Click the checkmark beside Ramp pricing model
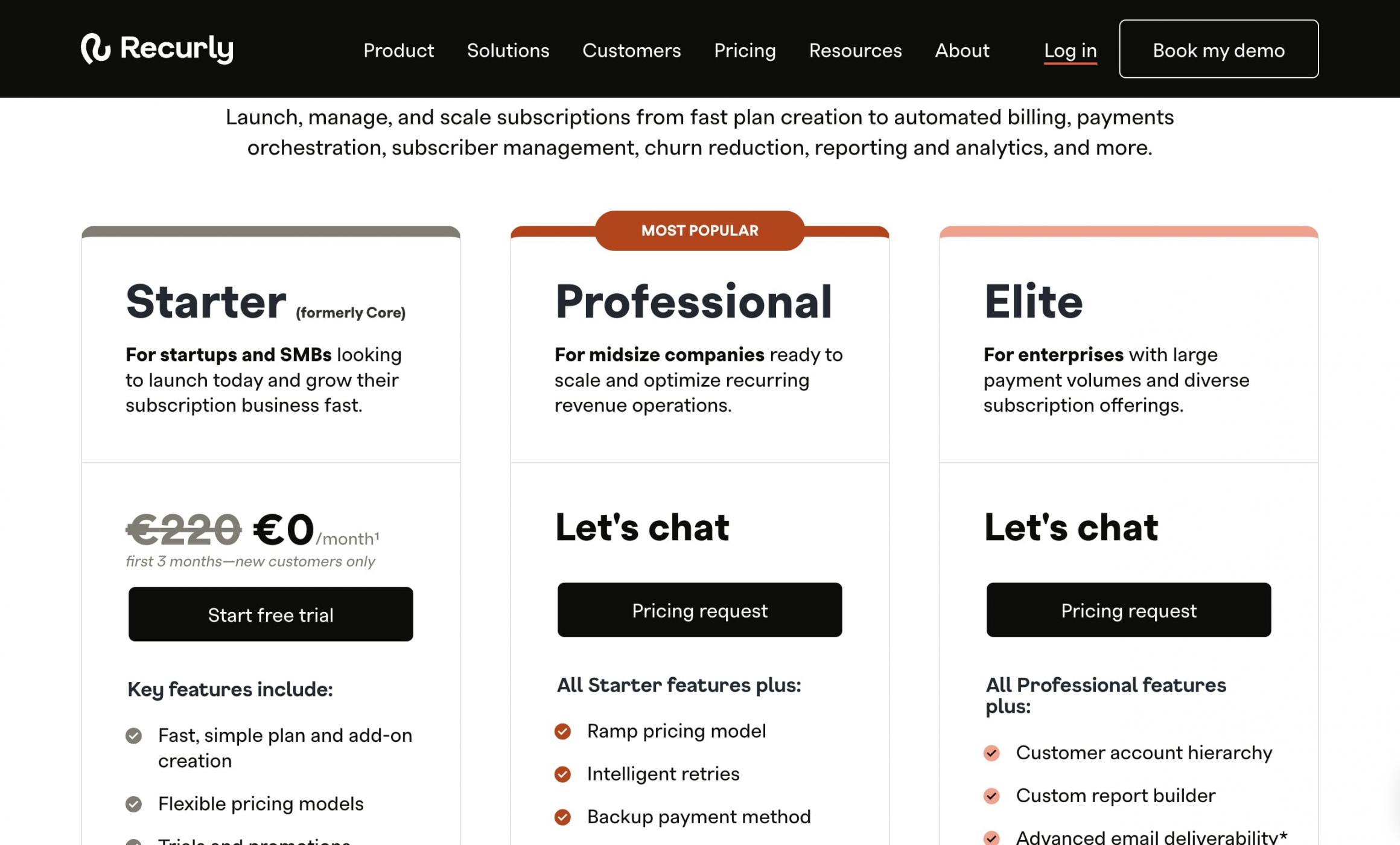The image size is (1400, 845). 562,732
